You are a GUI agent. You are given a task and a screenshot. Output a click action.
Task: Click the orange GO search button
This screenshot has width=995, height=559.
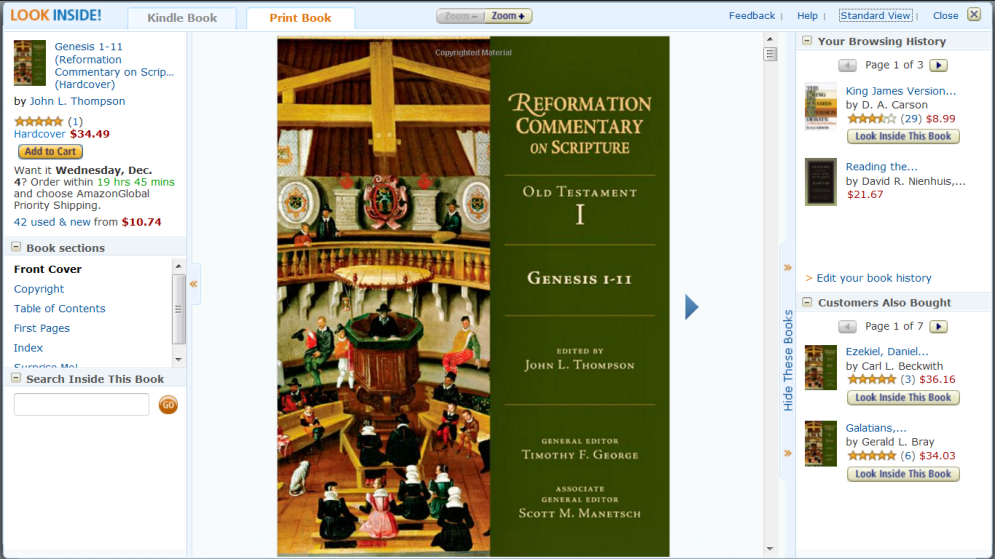tap(168, 405)
